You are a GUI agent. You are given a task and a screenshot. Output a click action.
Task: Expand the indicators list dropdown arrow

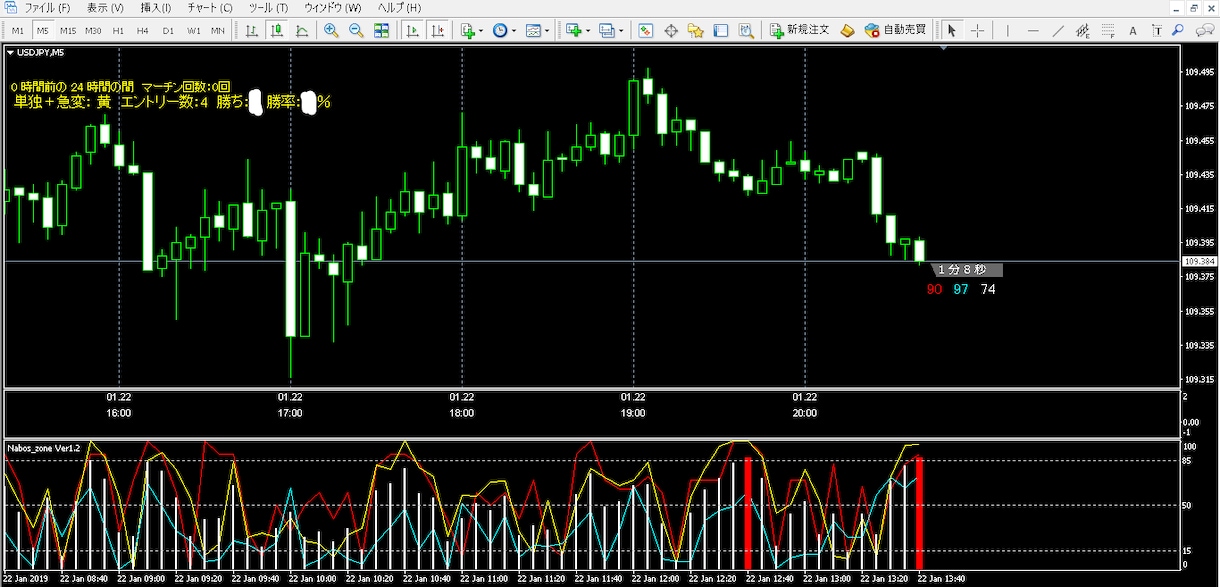(x=482, y=31)
